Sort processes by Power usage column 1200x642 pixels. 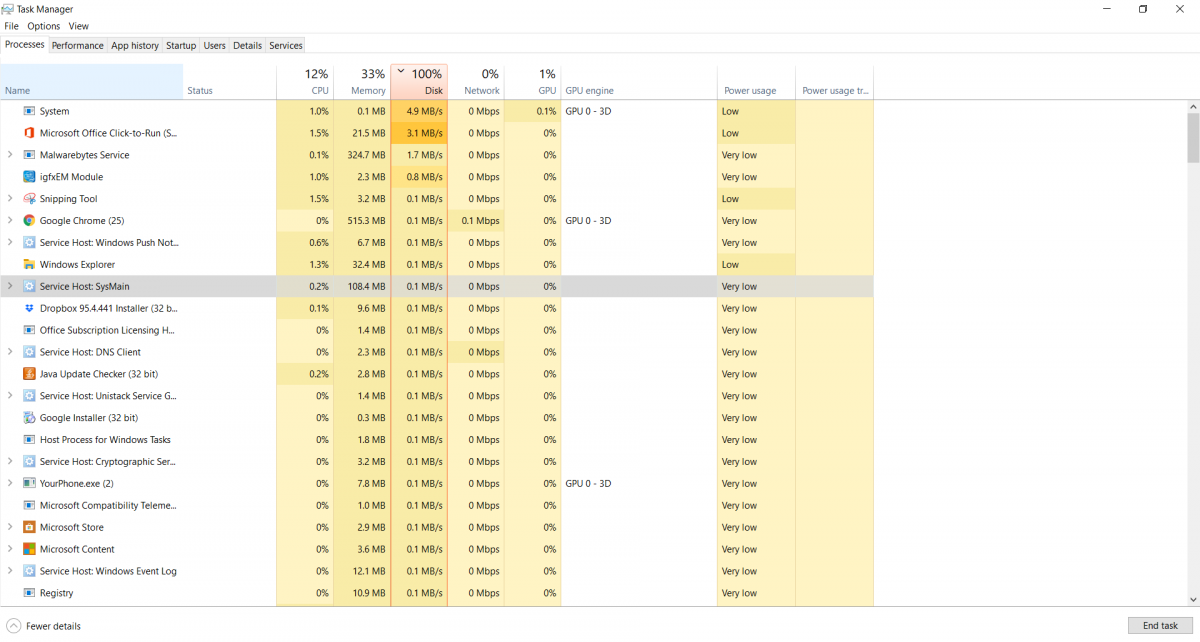757,82
